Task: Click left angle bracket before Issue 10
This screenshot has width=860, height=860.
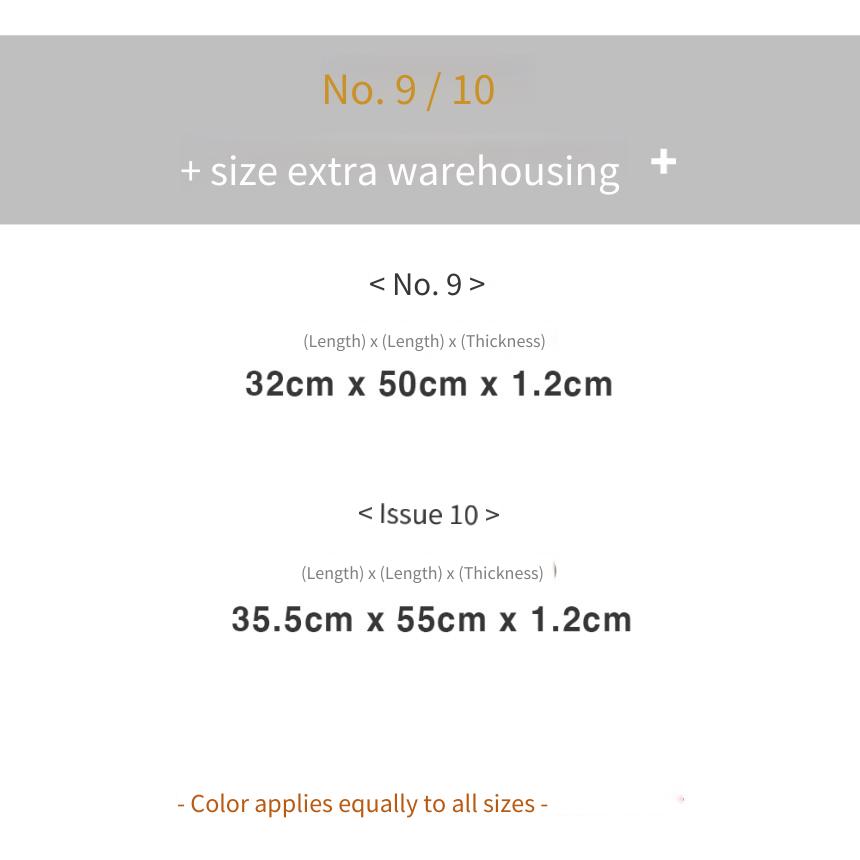Action: click(366, 514)
